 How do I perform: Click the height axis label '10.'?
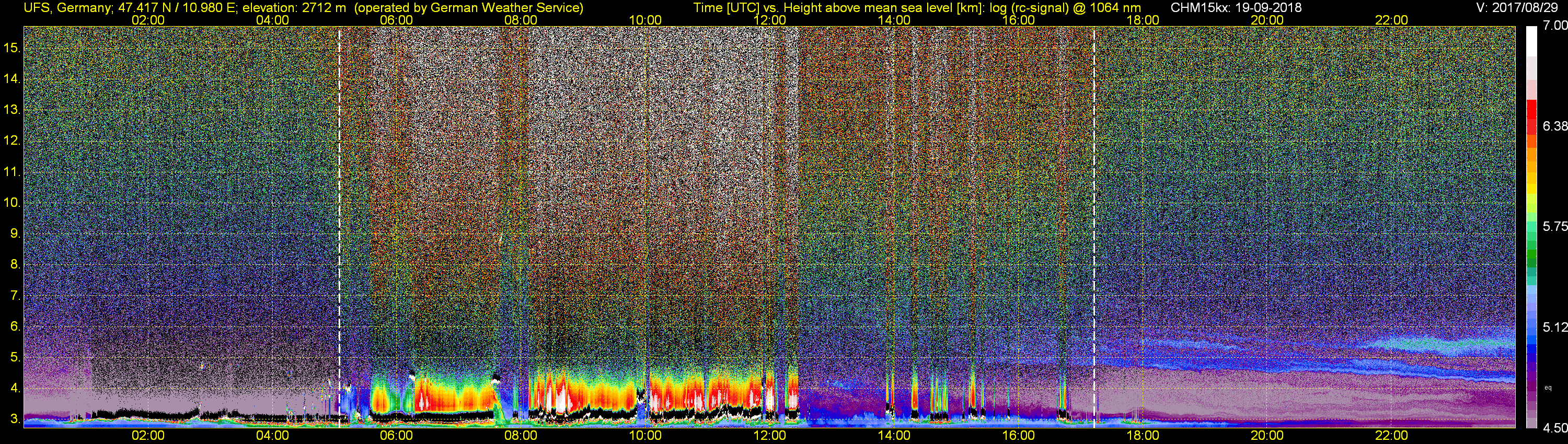(x=12, y=203)
